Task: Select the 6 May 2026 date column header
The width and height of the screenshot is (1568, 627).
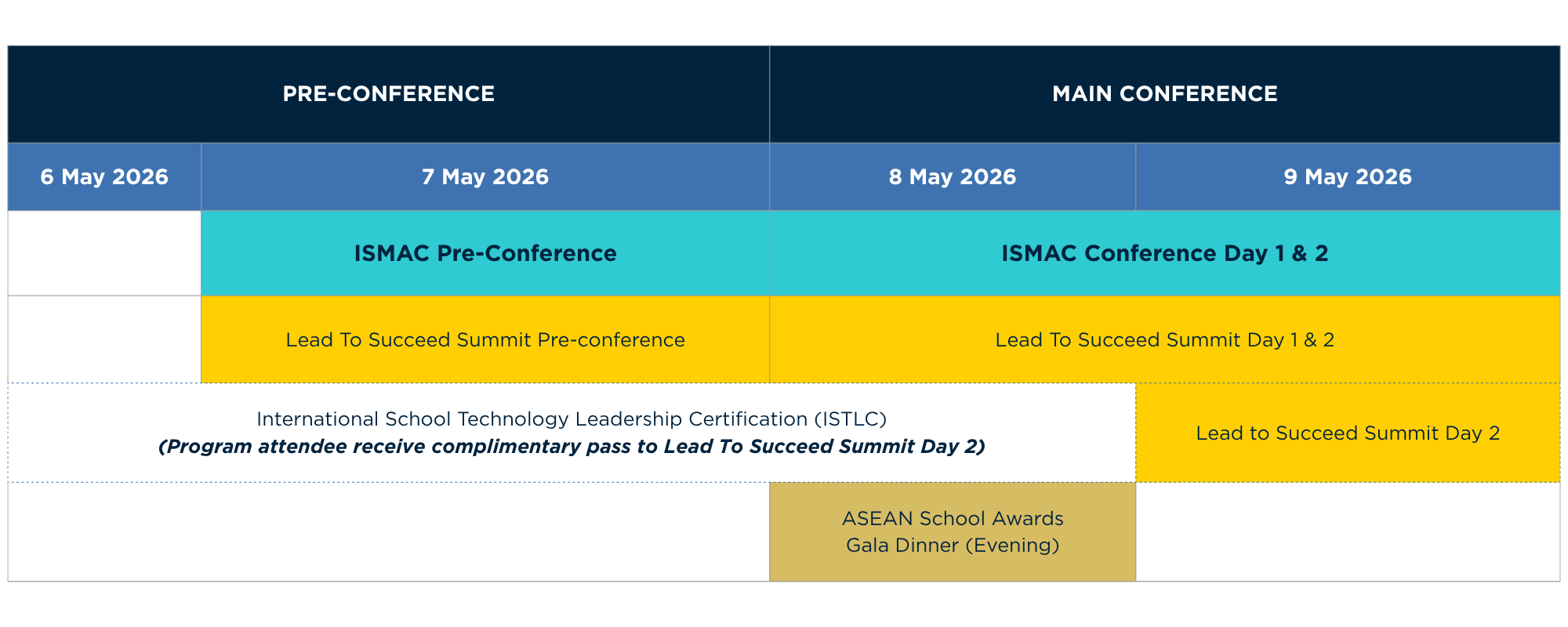Action: point(104,177)
